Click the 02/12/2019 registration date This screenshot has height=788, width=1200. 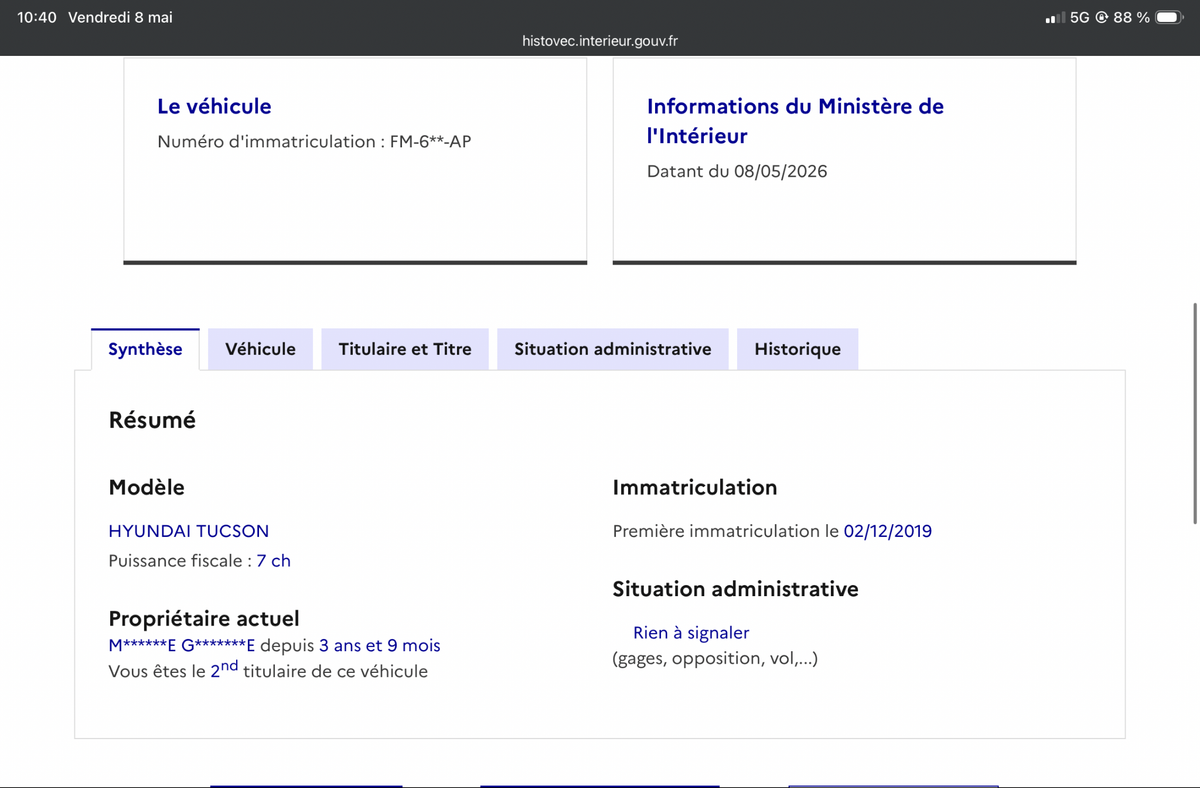click(x=888, y=531)
